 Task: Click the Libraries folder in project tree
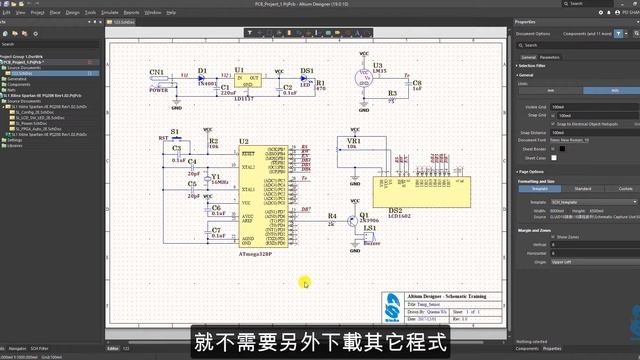coord(14,146)
